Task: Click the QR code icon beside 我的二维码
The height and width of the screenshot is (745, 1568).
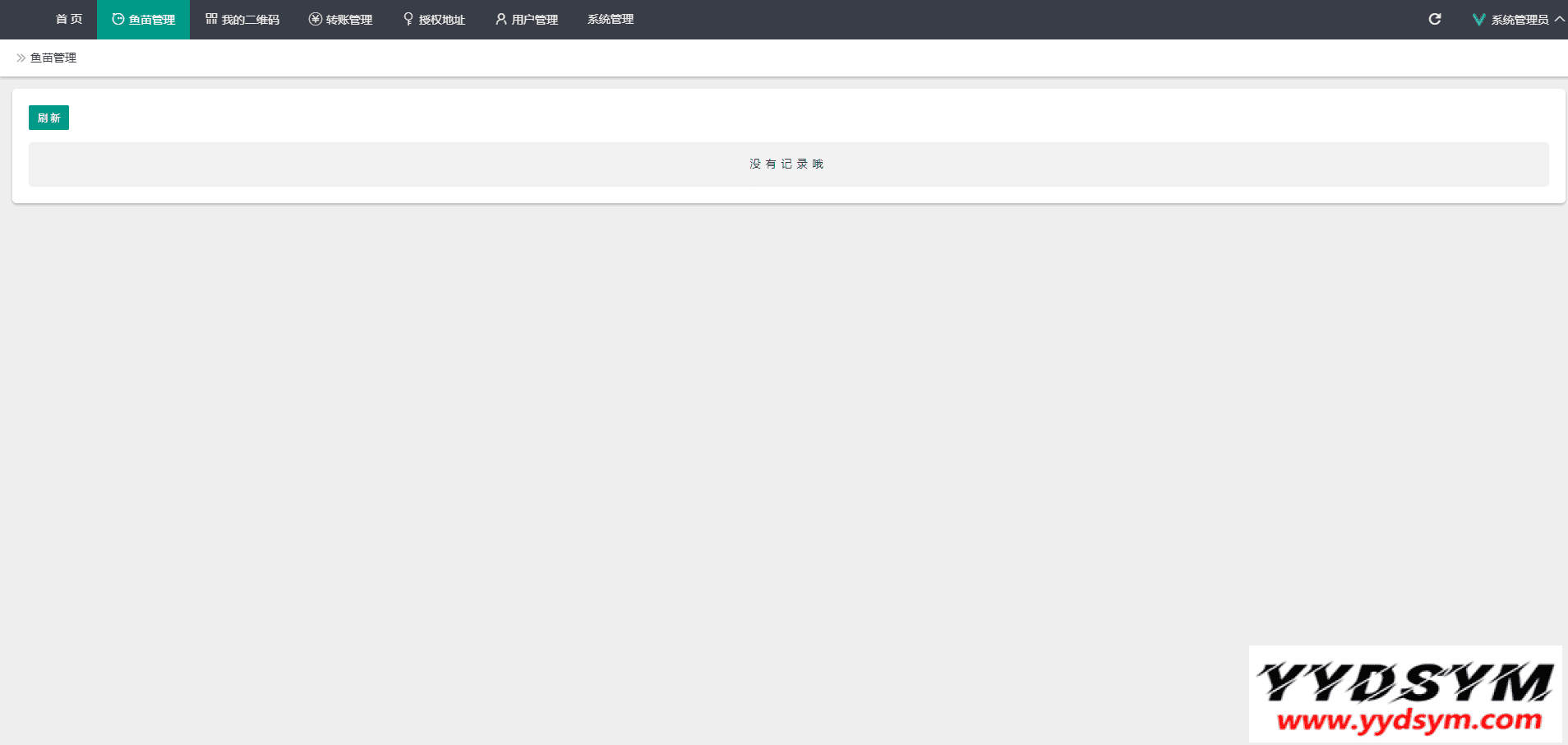Action: pos(211,19)
